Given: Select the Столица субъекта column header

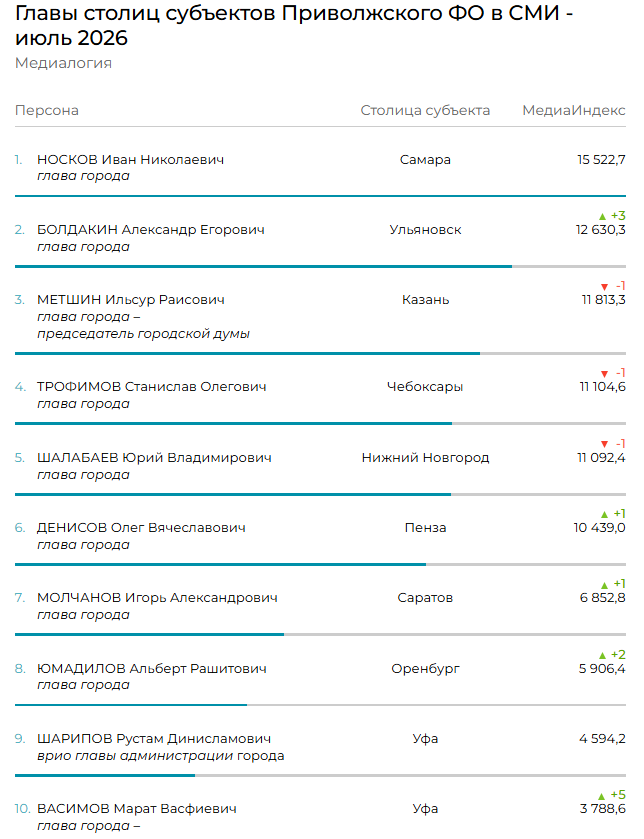Looking at the screenshot, I should (x=425, y=110).
